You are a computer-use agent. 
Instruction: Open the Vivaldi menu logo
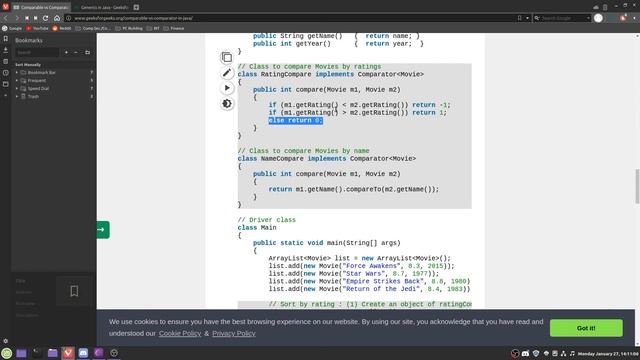tap(5, 7)
